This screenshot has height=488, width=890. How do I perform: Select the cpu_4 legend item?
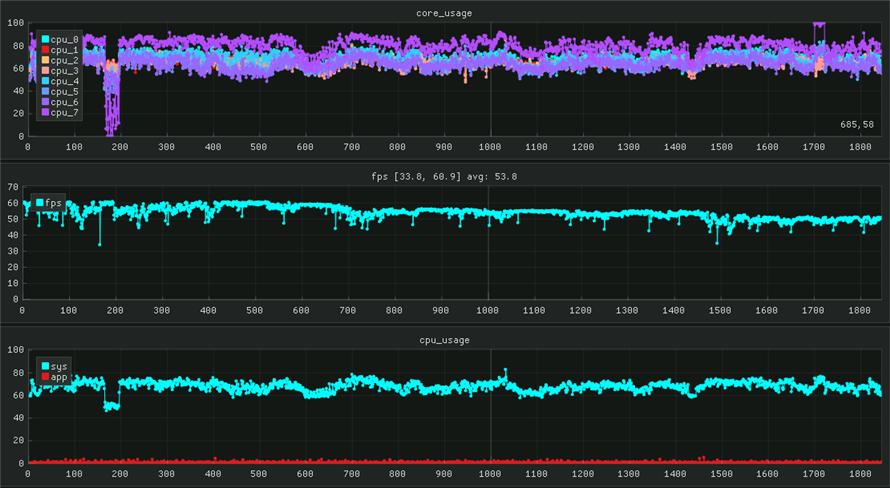pyautogui.click(x=58, y=82)
